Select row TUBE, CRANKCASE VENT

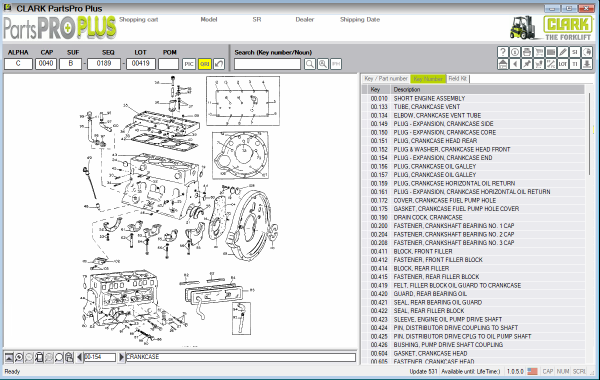coord(473,107)
